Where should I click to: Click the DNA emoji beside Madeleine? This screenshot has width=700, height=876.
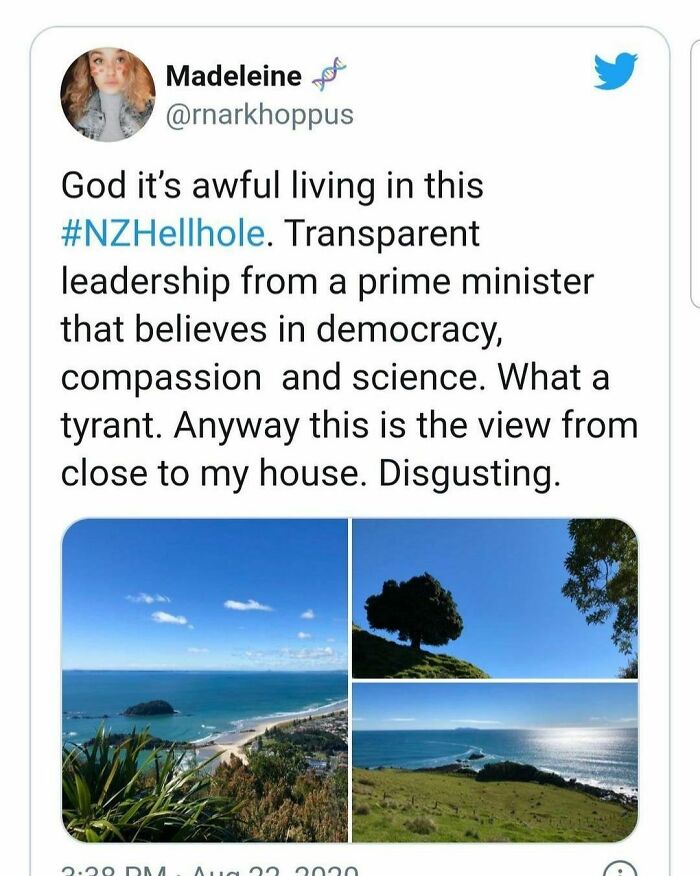coord(329,74)
